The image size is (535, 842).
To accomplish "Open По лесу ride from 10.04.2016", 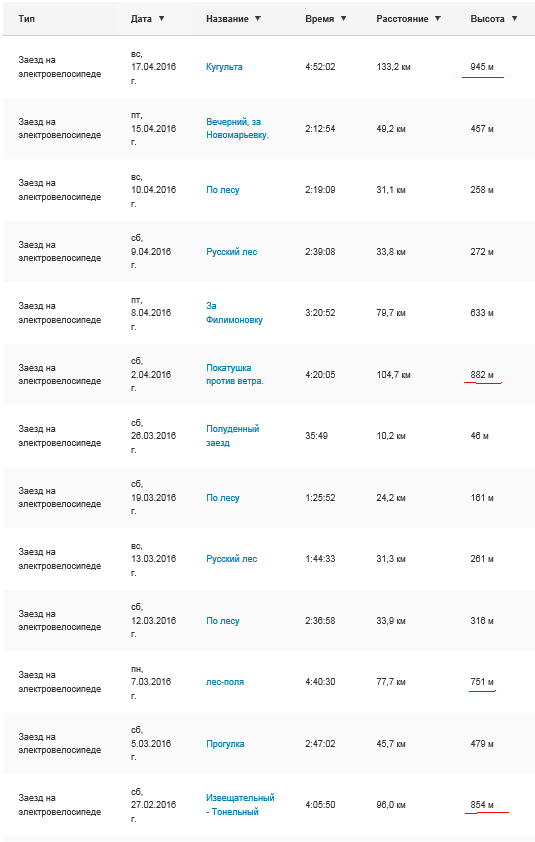I will point(223,190).
